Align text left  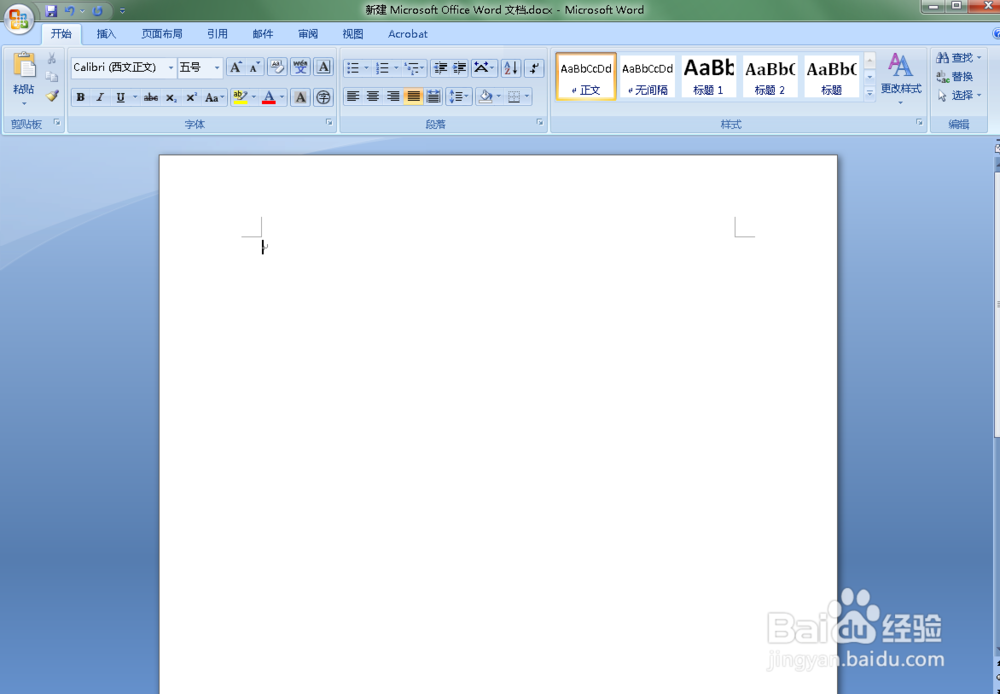tap(353, 96)
